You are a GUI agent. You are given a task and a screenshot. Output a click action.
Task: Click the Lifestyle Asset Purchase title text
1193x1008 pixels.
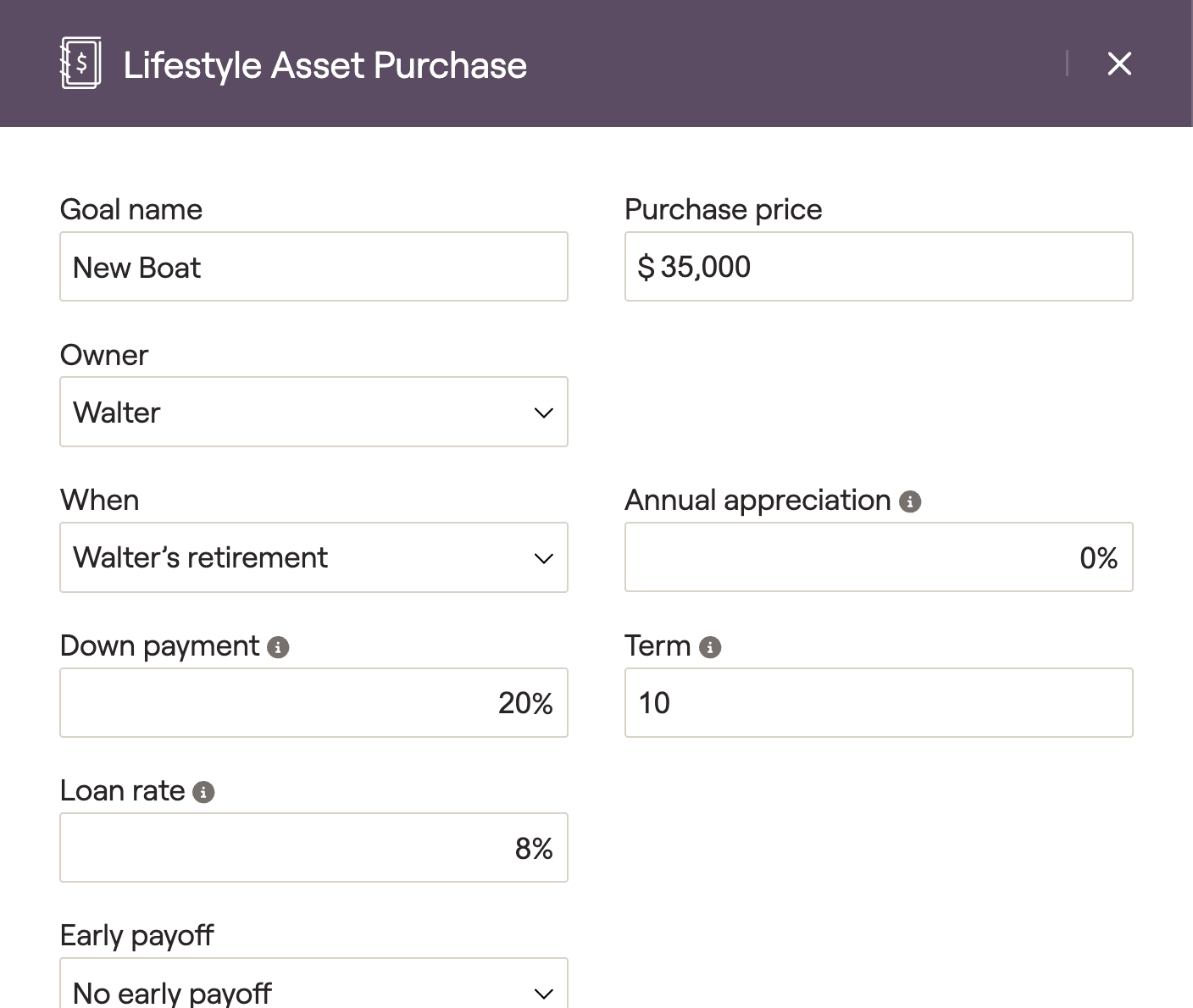tap(325, 65)
